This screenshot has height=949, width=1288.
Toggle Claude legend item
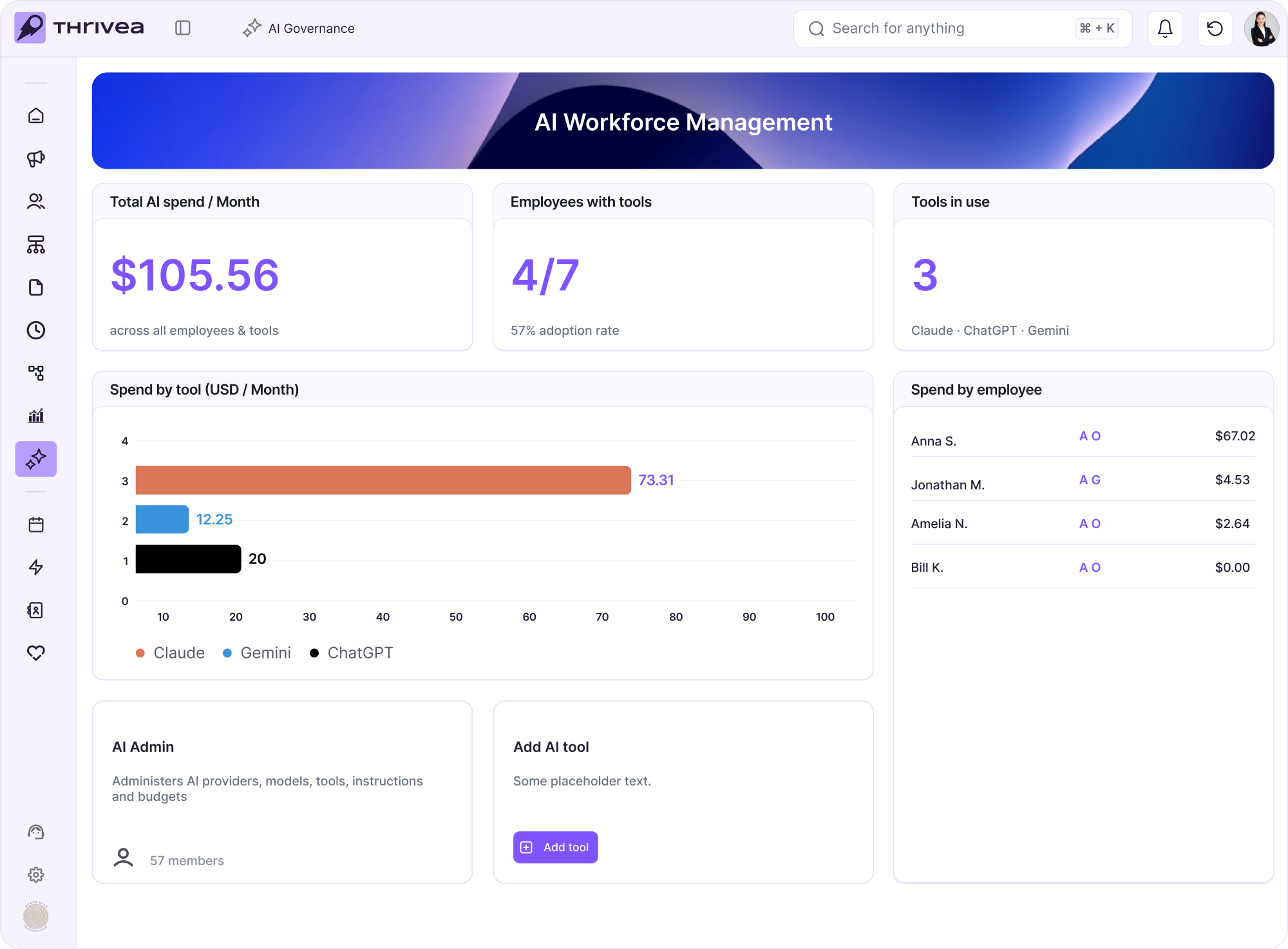(x=171, y=653)
